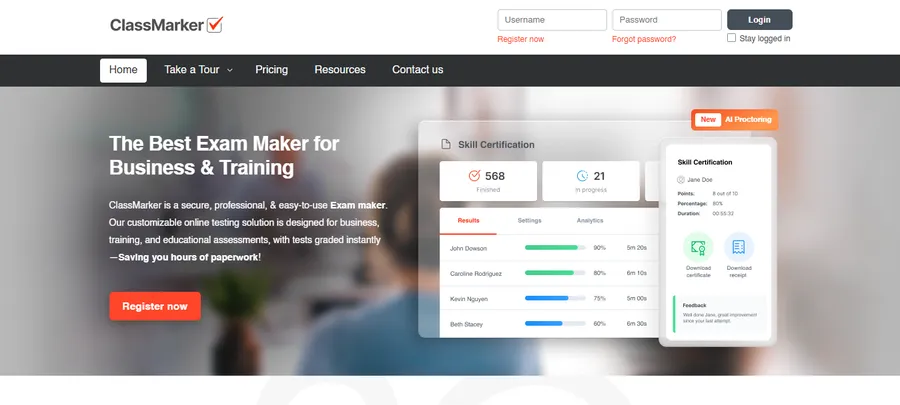Click the Login button

click(x=759, y=20)
